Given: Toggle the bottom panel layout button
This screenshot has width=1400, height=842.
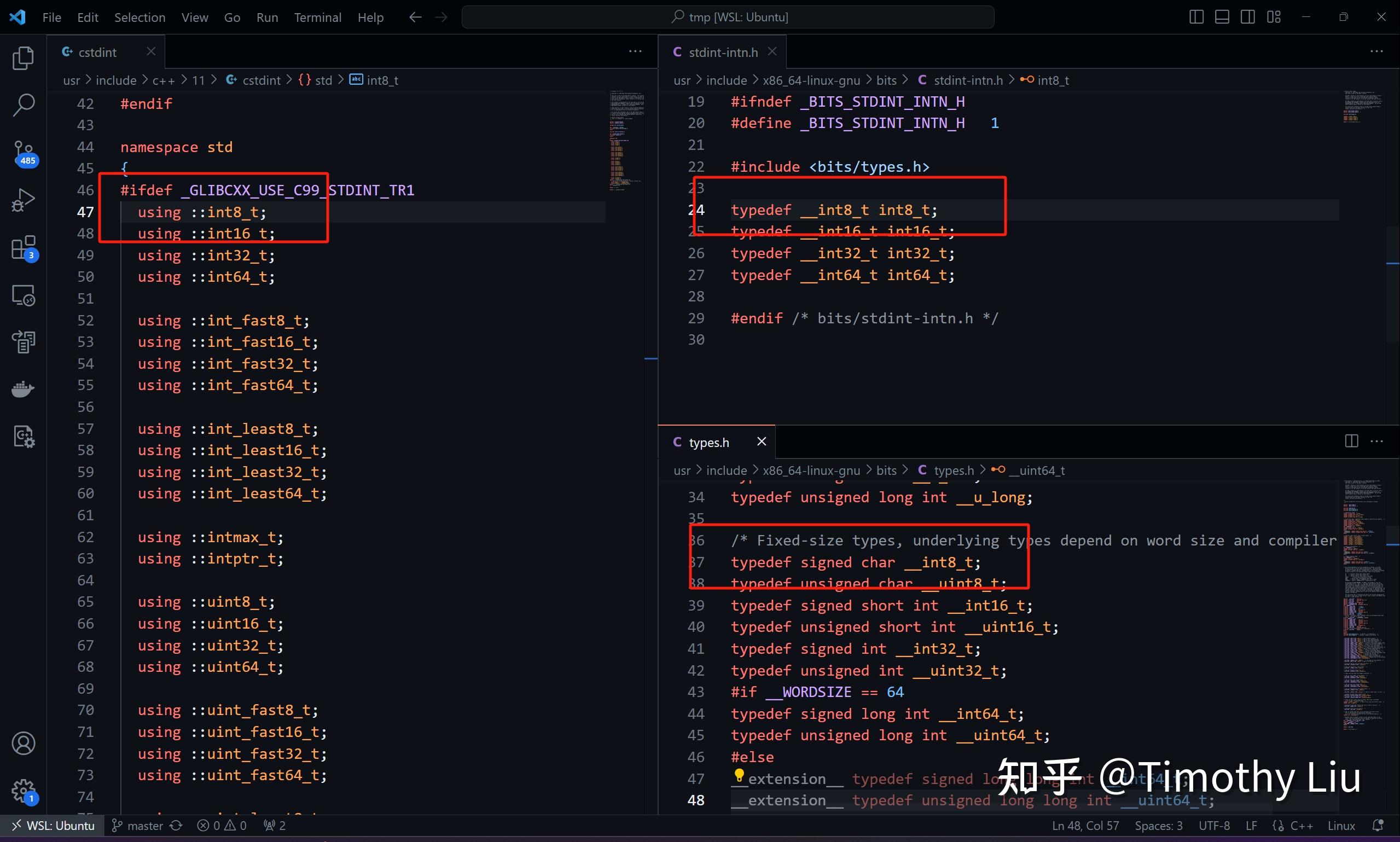Looking at the screenshot, I should pyautogui.click(x=1222, y=17).
